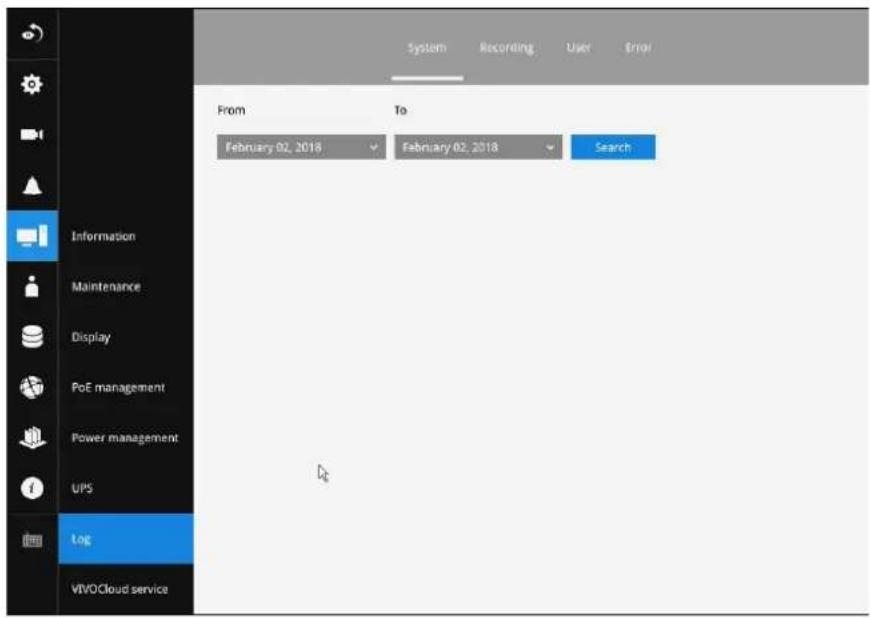
Task: Click the keyboard icon at bottom
Action: pos(32,540)
